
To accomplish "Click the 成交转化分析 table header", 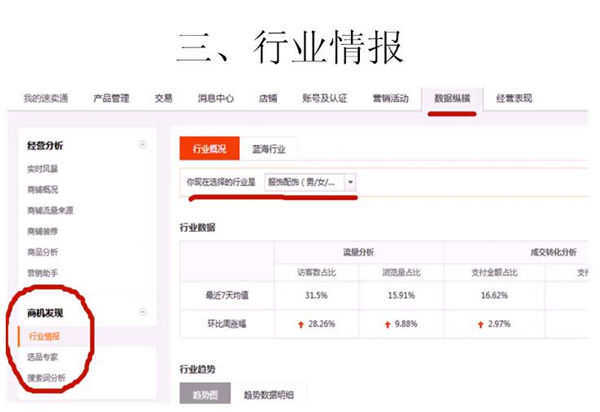I will 554,252.
